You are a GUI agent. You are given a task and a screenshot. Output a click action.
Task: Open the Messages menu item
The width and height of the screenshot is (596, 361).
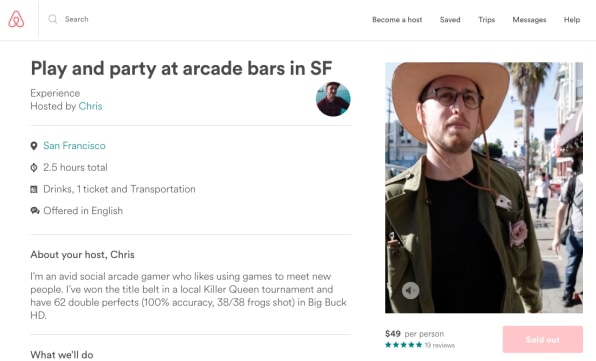[x=529, y=20]
